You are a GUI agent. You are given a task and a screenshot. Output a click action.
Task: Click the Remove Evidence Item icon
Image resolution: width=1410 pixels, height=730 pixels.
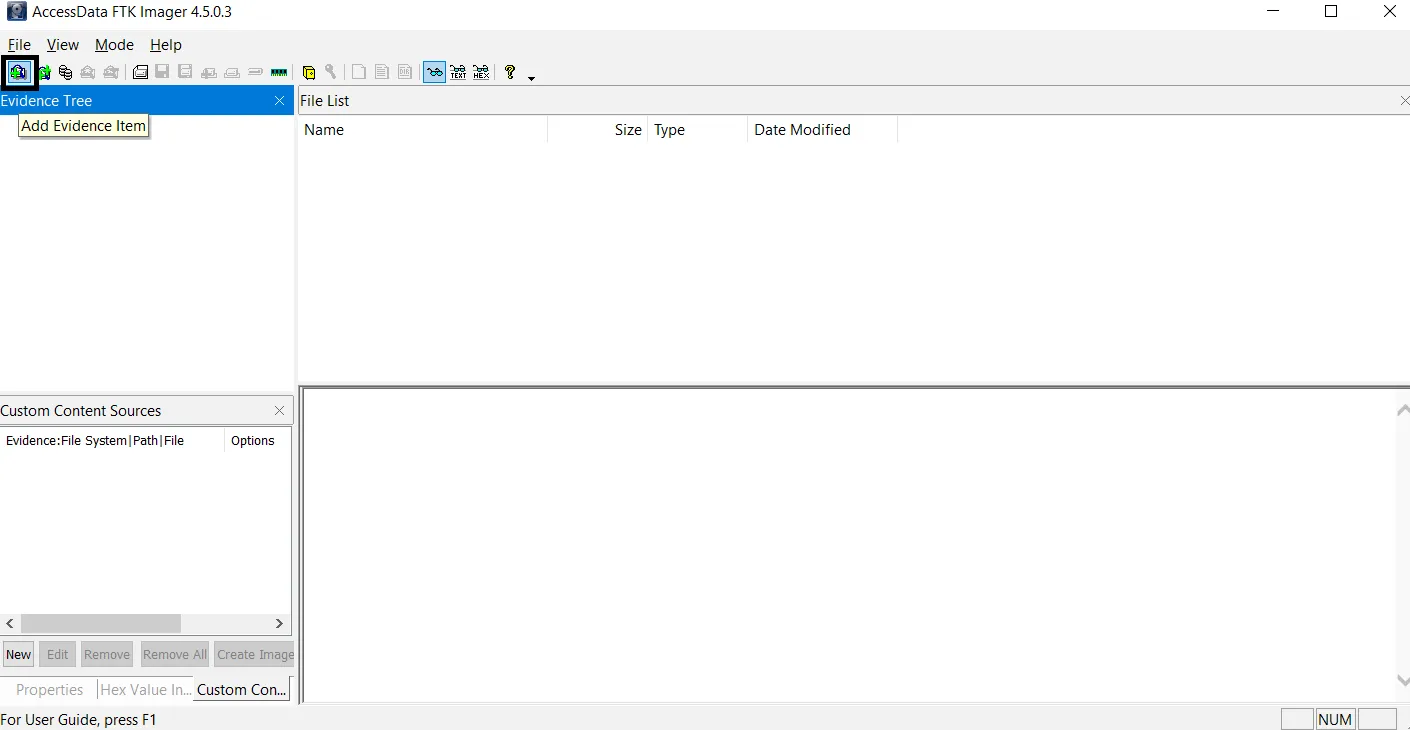pyautogui.click(x=88, y=72)
